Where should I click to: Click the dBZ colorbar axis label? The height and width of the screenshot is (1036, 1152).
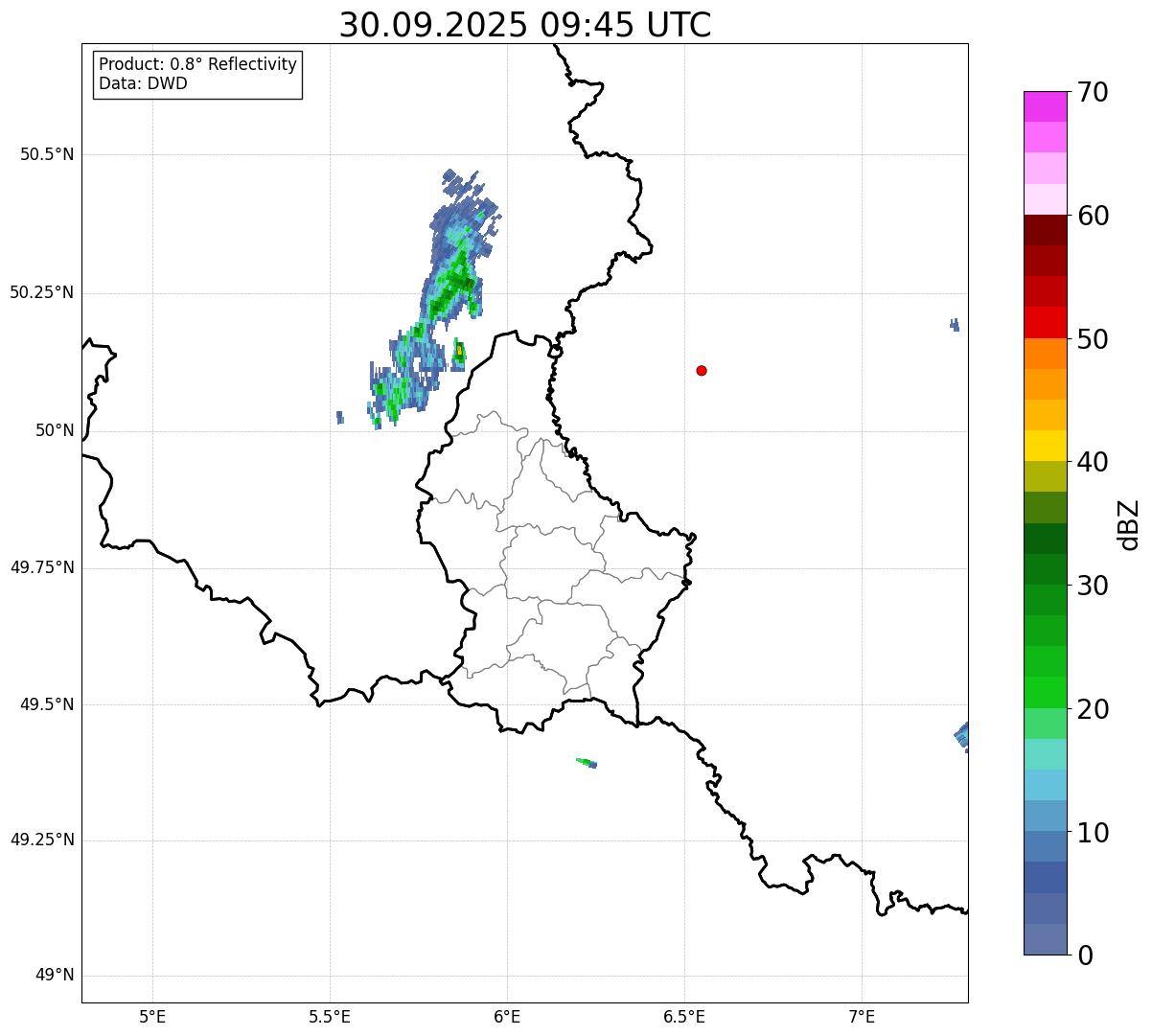pos(1129,523)
